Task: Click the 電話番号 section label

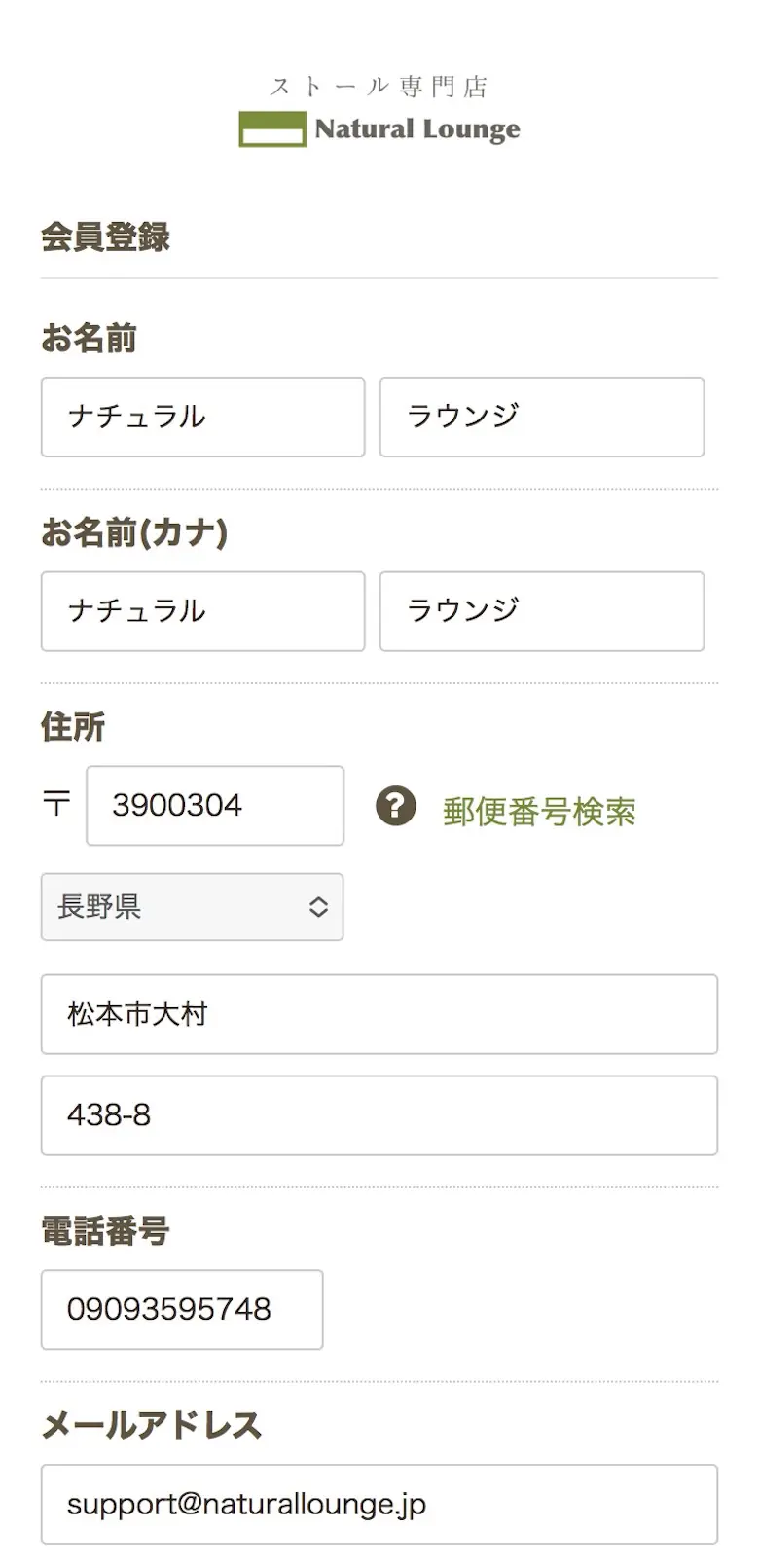Action: click(x=105, y=1231)
